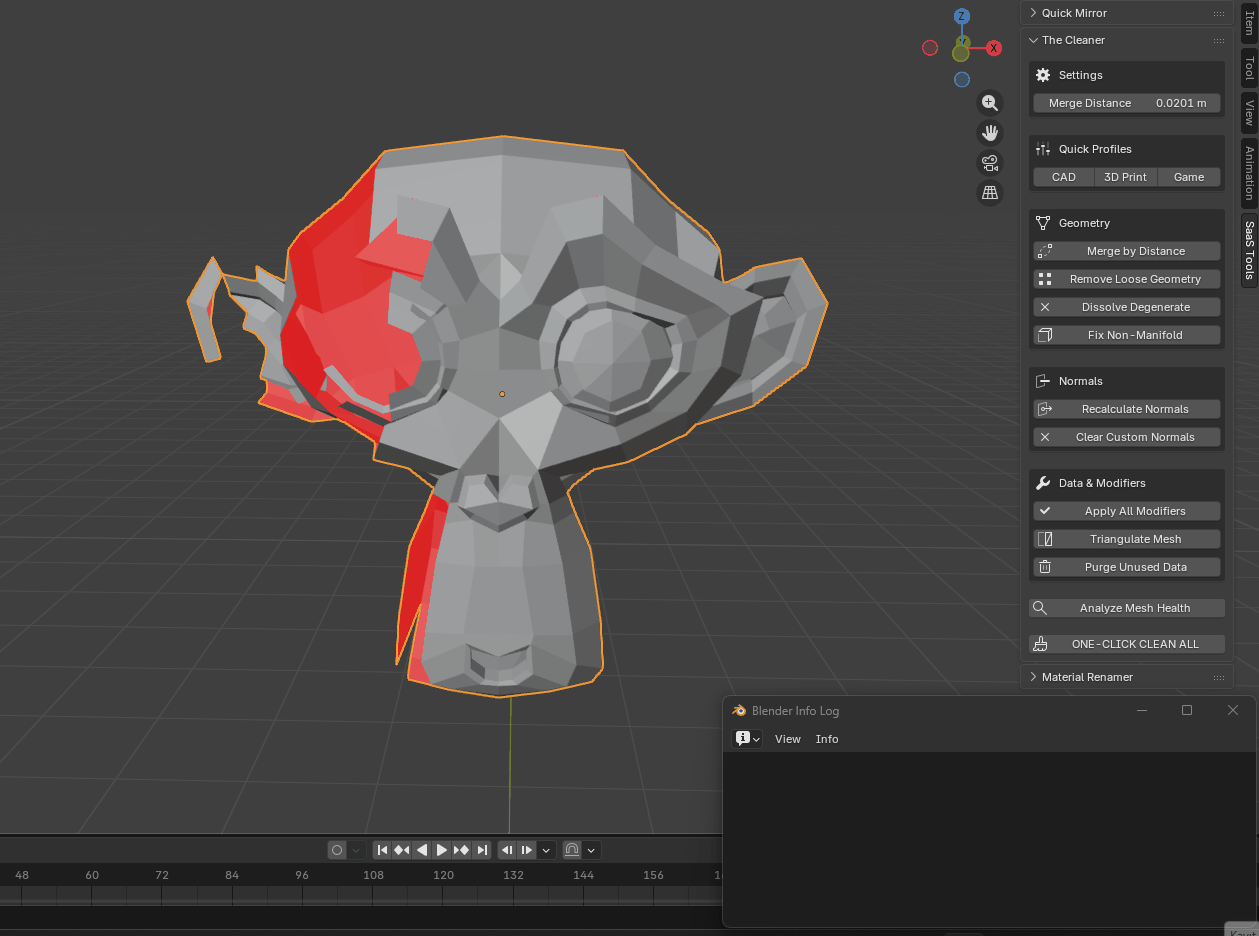The image size is (1259, 936).
Task: Expand the Material Renamer panel
Action: coord(1033,677)
